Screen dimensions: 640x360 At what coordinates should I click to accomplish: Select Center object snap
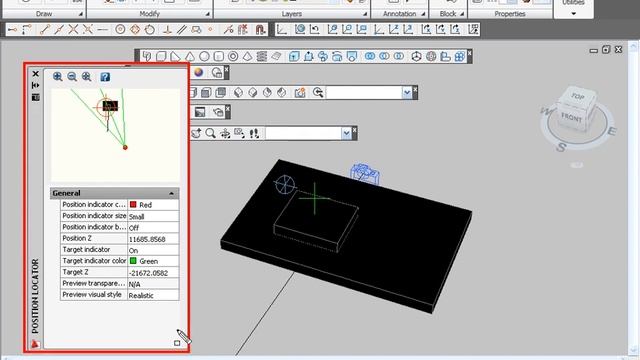click(120, 29)
